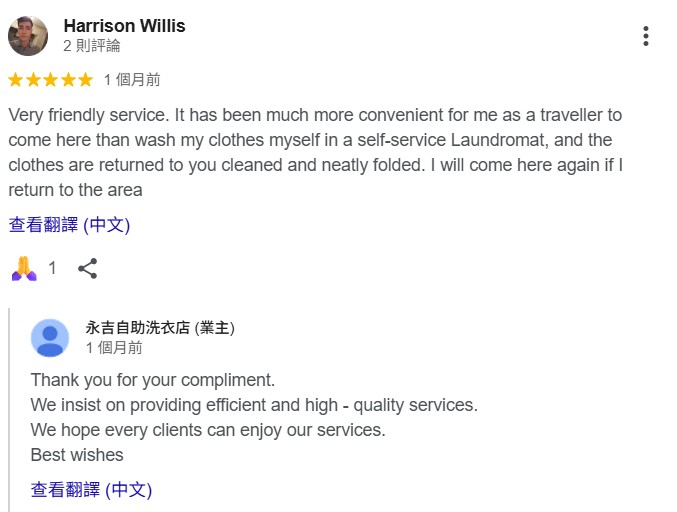View the reviewer's "2 則評論" count
The width and height of the screenshot is (677, 512).
pos(92,46)
